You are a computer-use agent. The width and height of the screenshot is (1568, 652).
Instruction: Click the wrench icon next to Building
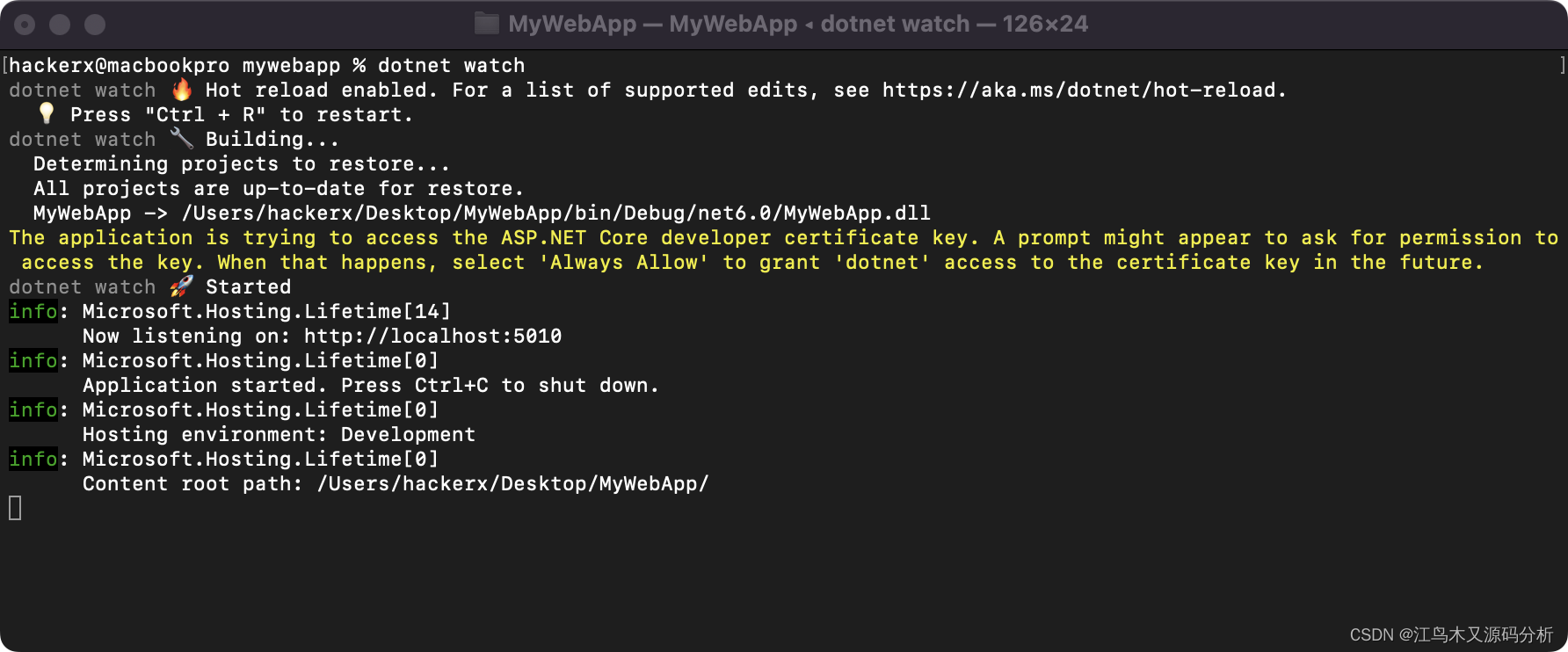tap(184, 138)
